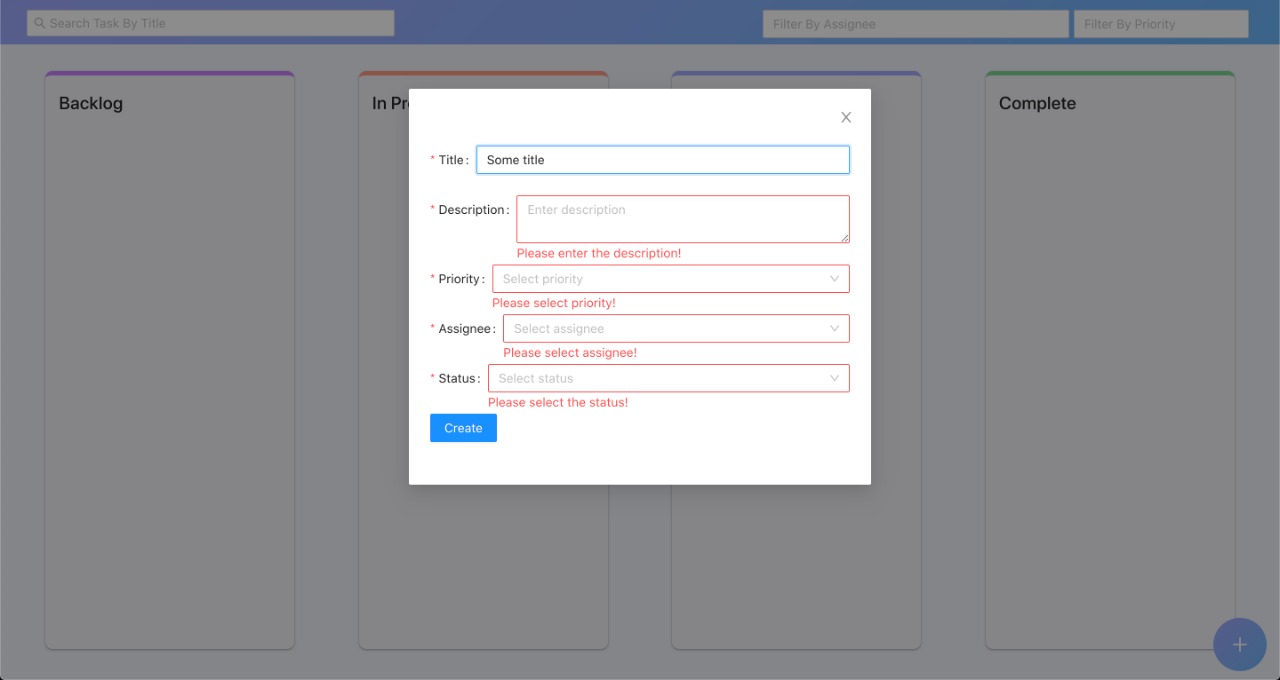Expand the Priority selection dropdown
Viewport: 1280px width, 680px height.
click(x=670, y=279)
